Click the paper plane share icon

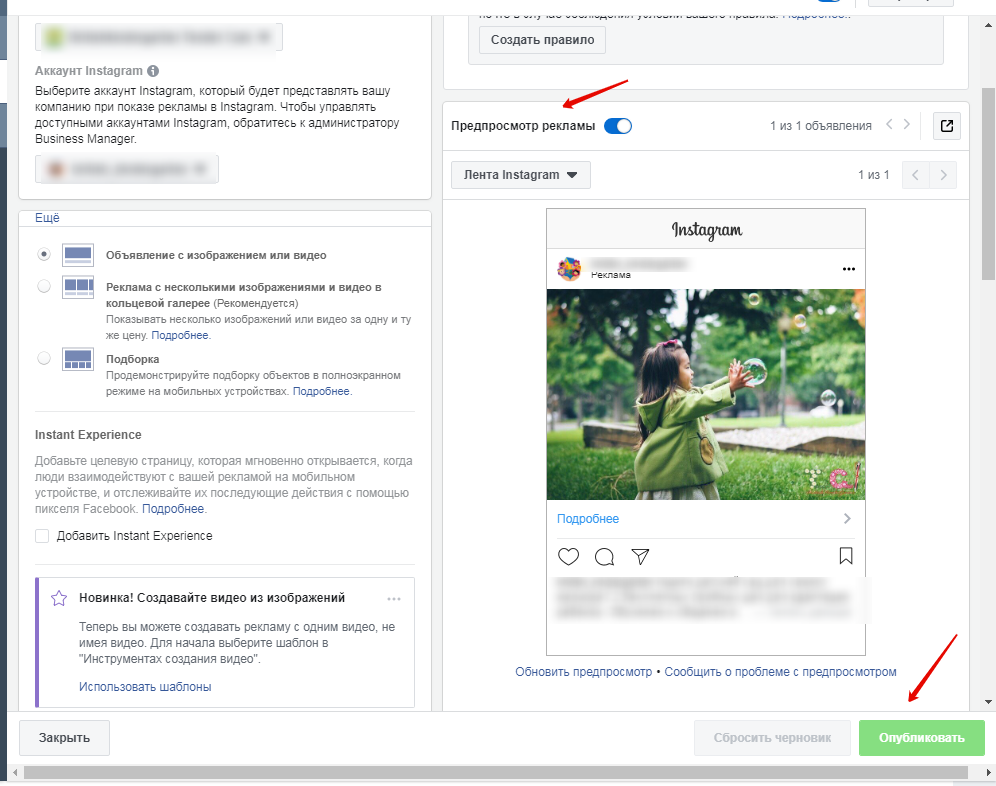pyautogui.click(x=641, y=557)
